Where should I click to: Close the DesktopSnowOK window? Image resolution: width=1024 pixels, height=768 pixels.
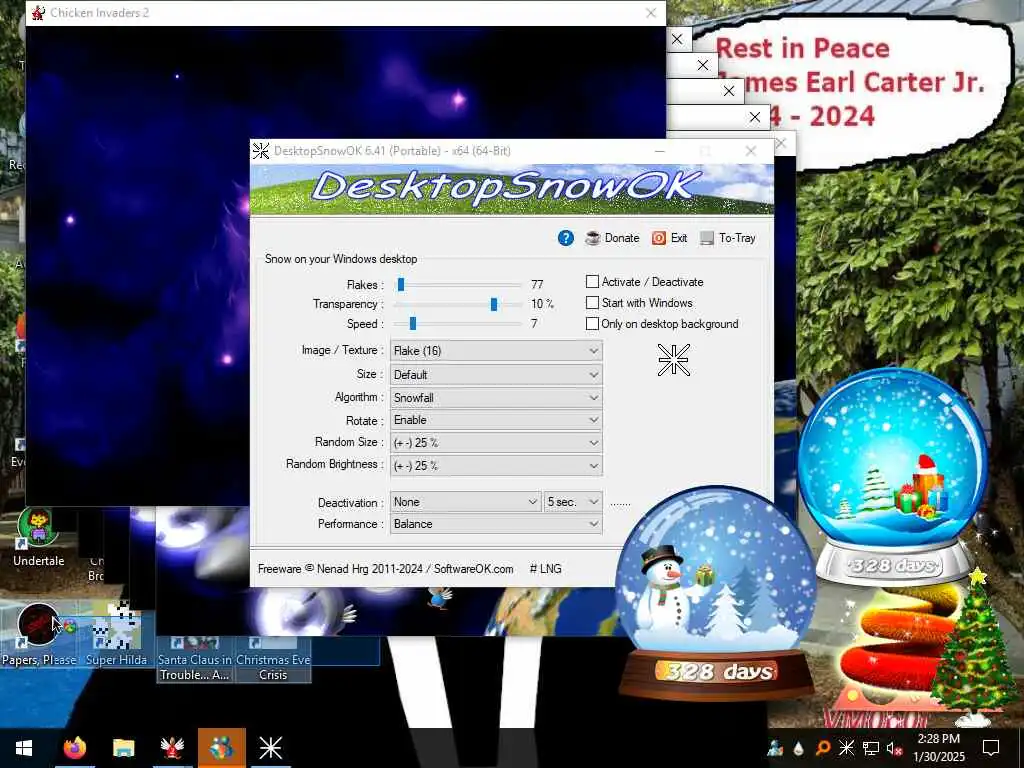click(751, 151)
